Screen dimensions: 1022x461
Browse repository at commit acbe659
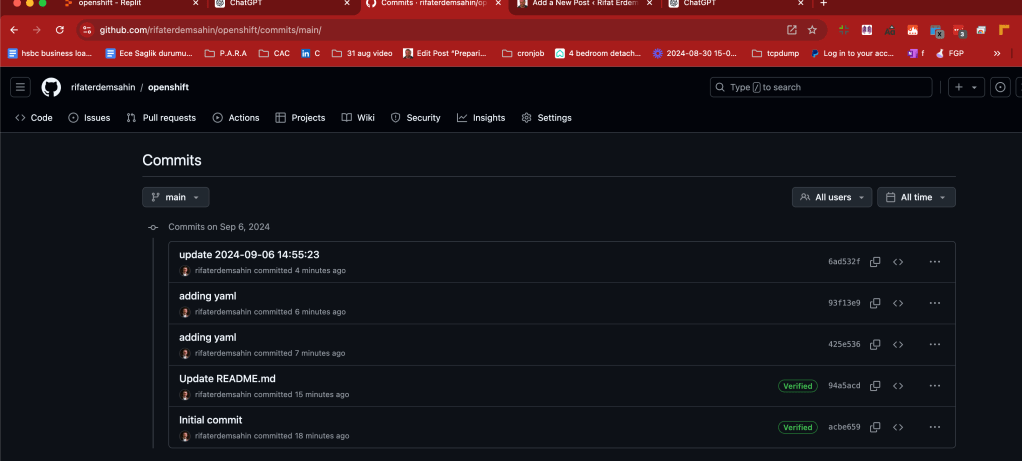point(898,427)
